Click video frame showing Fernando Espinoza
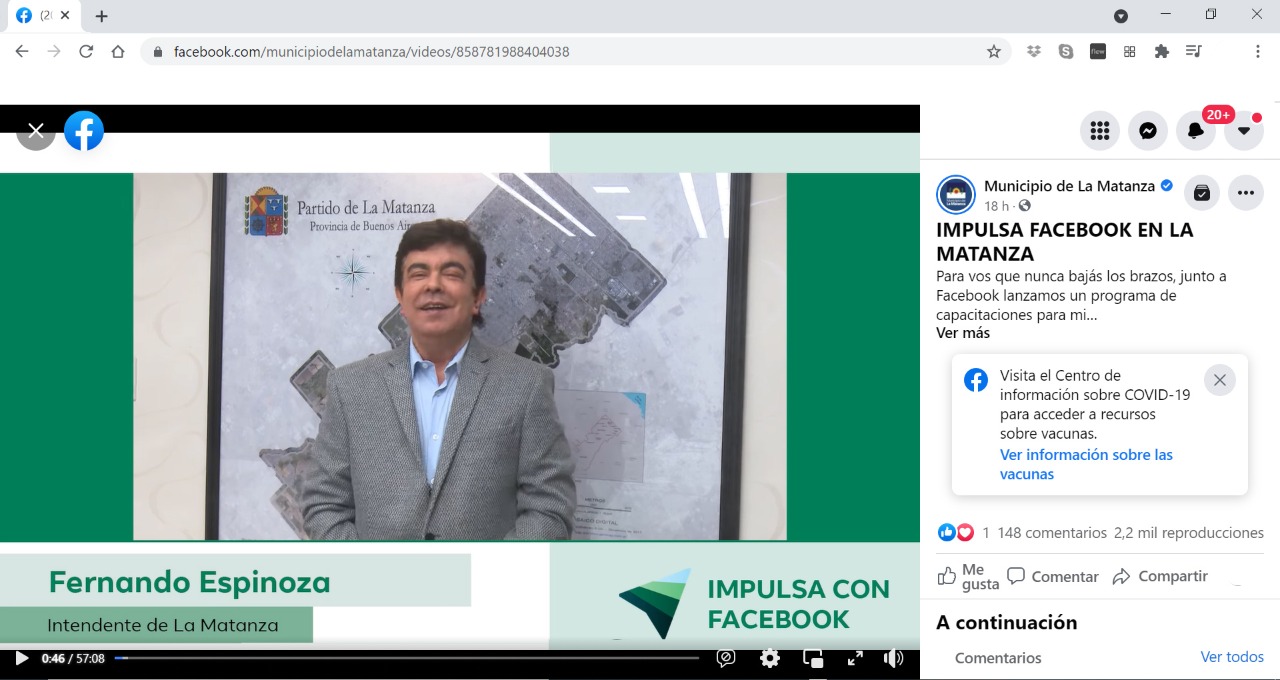Image resolution: width=1280 pixels, height=680 pixels. (x=460, y=356)
